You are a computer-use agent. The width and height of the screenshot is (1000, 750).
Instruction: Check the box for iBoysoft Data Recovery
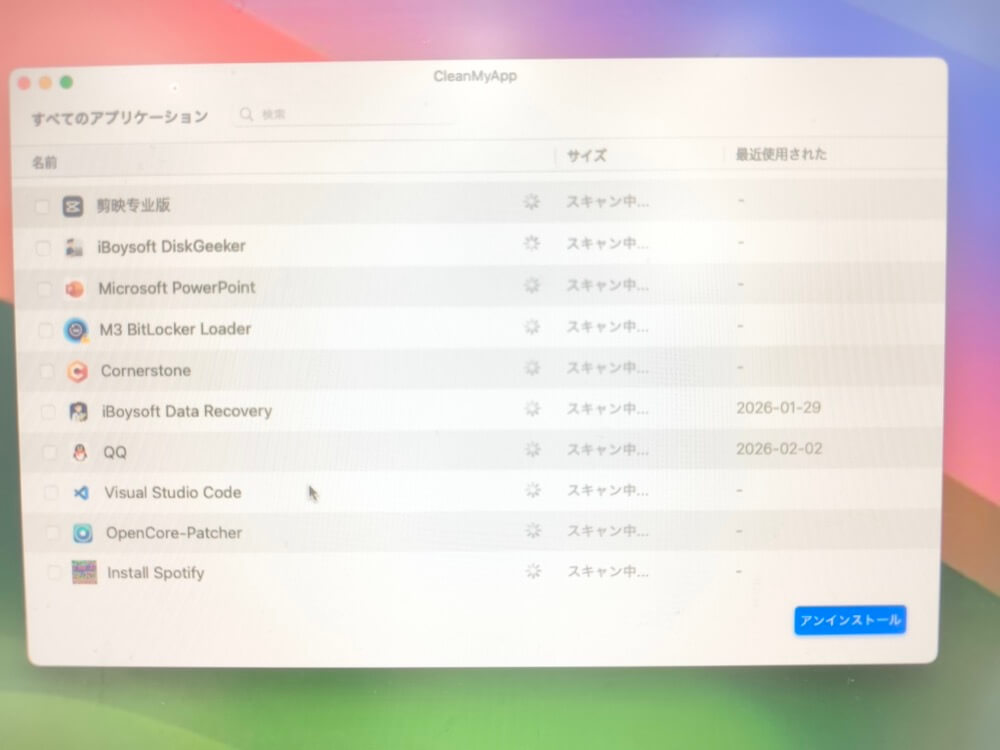click(48, 412)
